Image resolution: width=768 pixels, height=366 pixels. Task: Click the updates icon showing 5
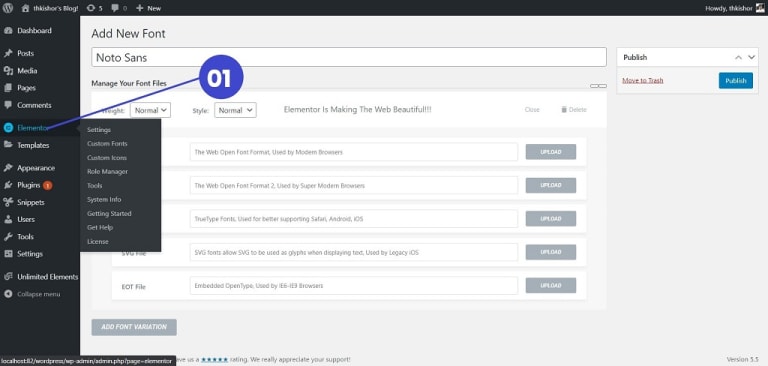(x=91, y=8)
